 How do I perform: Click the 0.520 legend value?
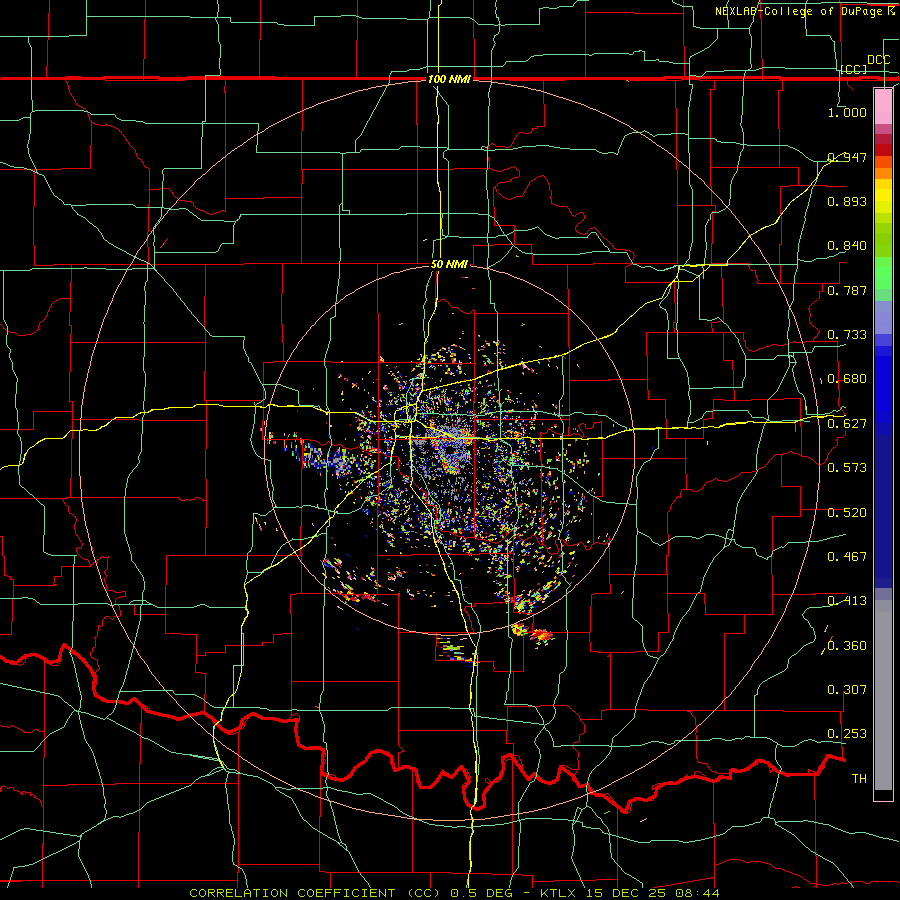[847, 513]
